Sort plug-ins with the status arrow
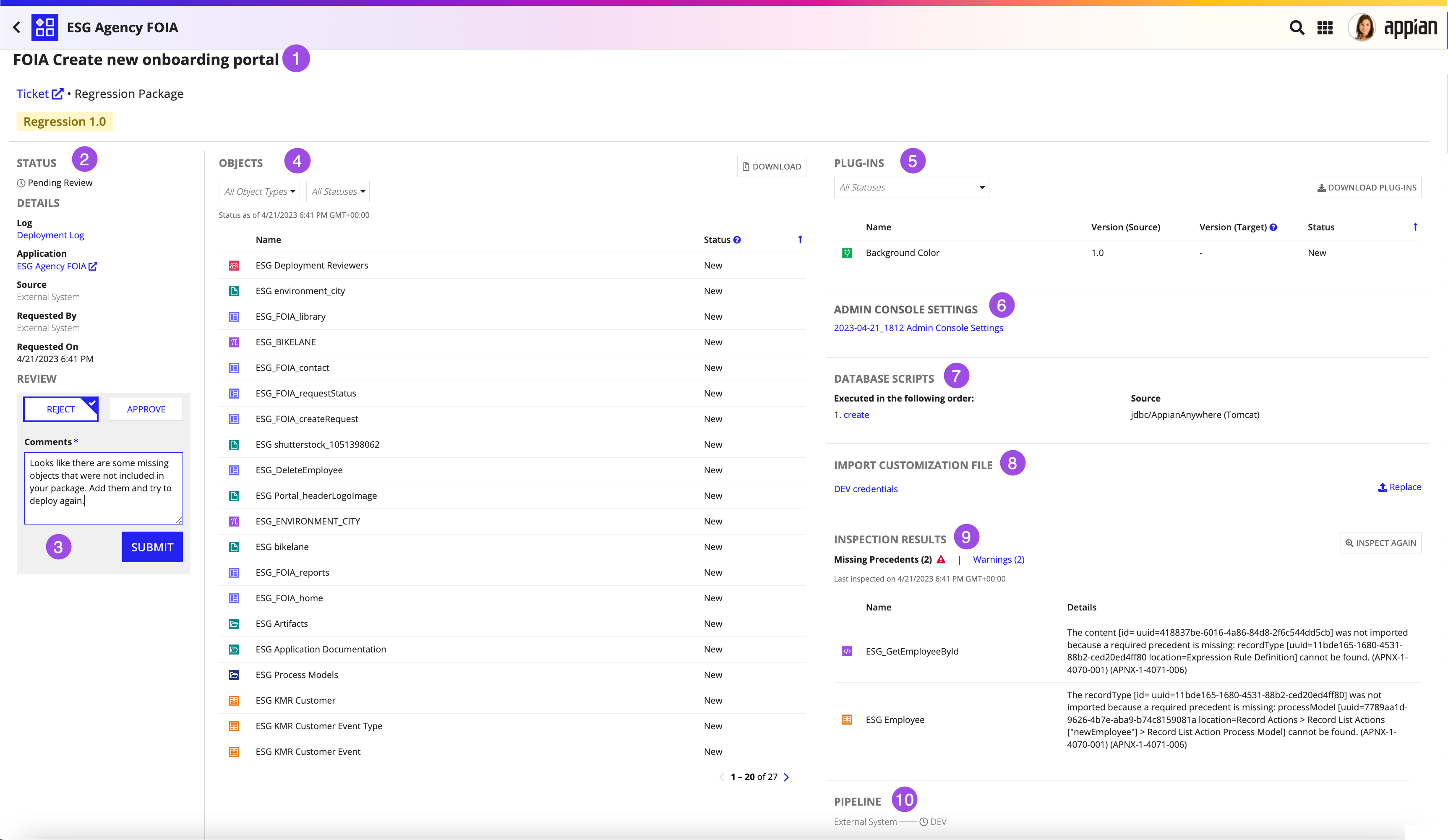1448x840 pixels. [x=1415, y=227]
